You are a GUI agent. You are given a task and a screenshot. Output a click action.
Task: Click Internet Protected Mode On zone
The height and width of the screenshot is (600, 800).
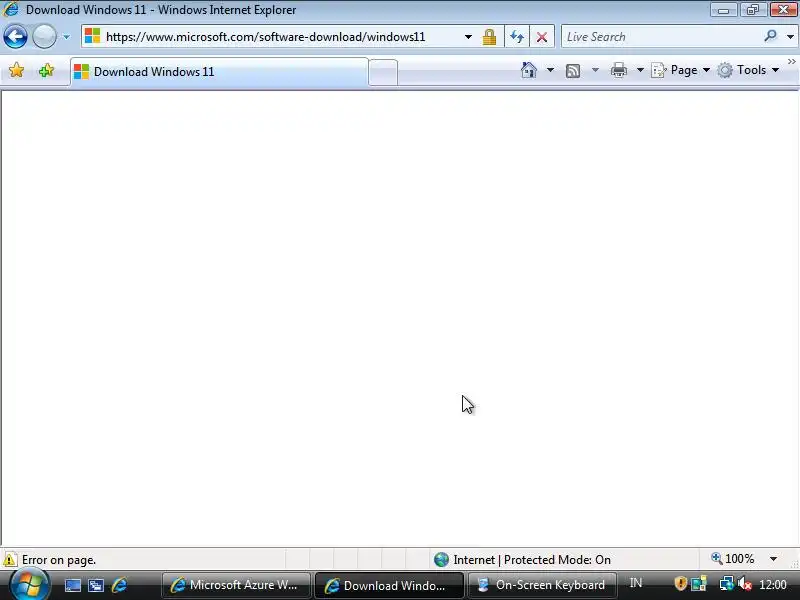point(522,560)
